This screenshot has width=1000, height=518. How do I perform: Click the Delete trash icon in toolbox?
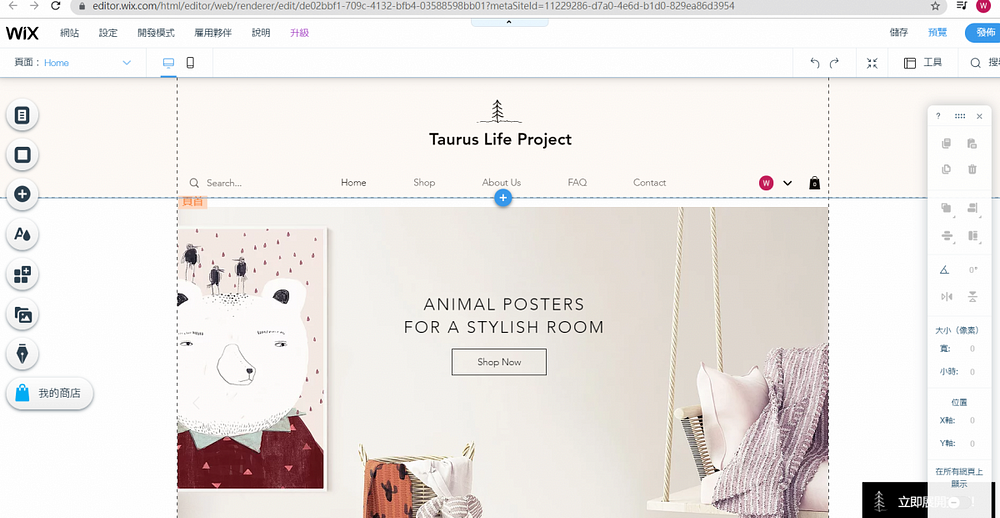tap(973, 169)
